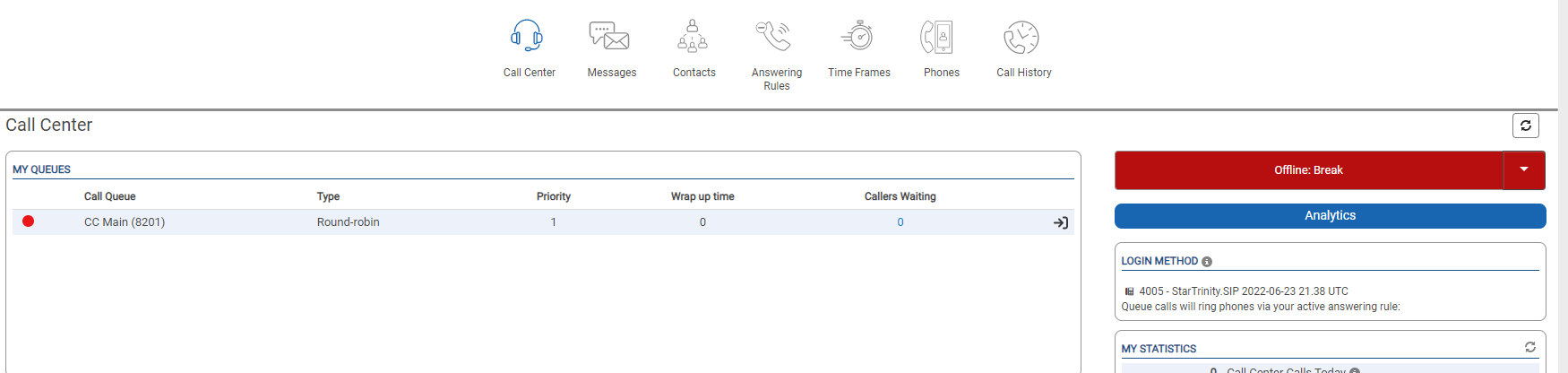Refresh My Statistics panel
1568x373 pixels.
point(1530,347)
